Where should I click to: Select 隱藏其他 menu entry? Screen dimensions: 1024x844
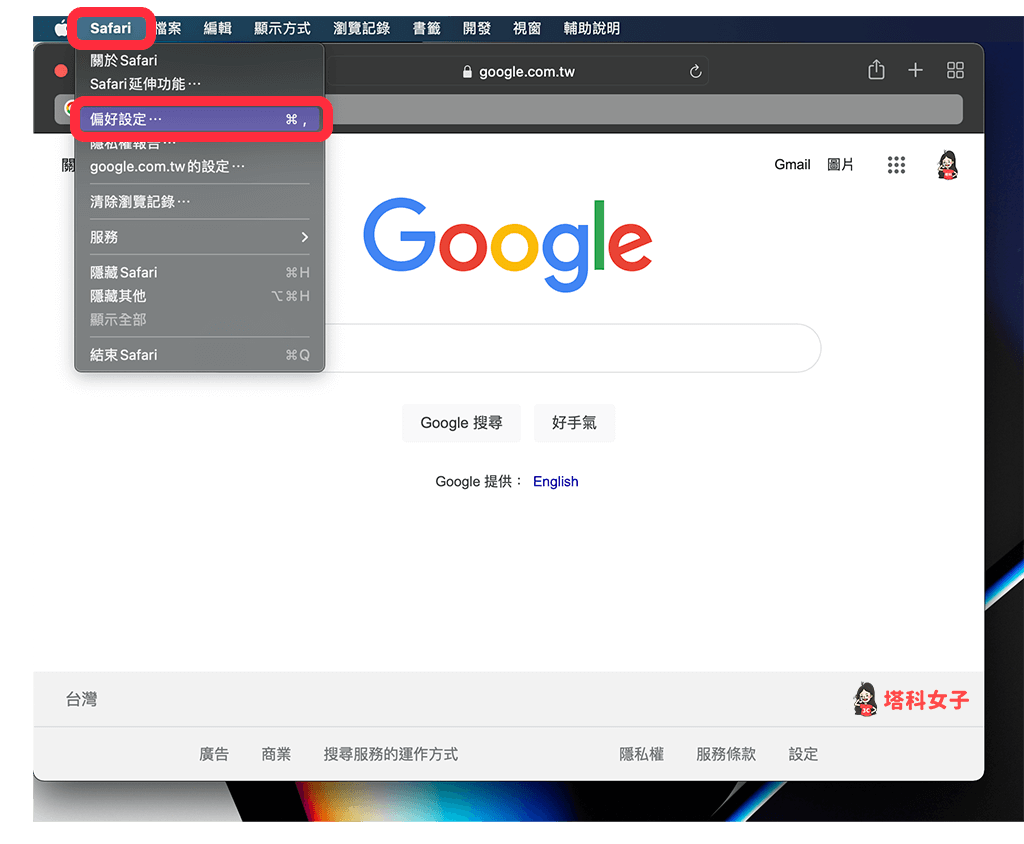199,296
